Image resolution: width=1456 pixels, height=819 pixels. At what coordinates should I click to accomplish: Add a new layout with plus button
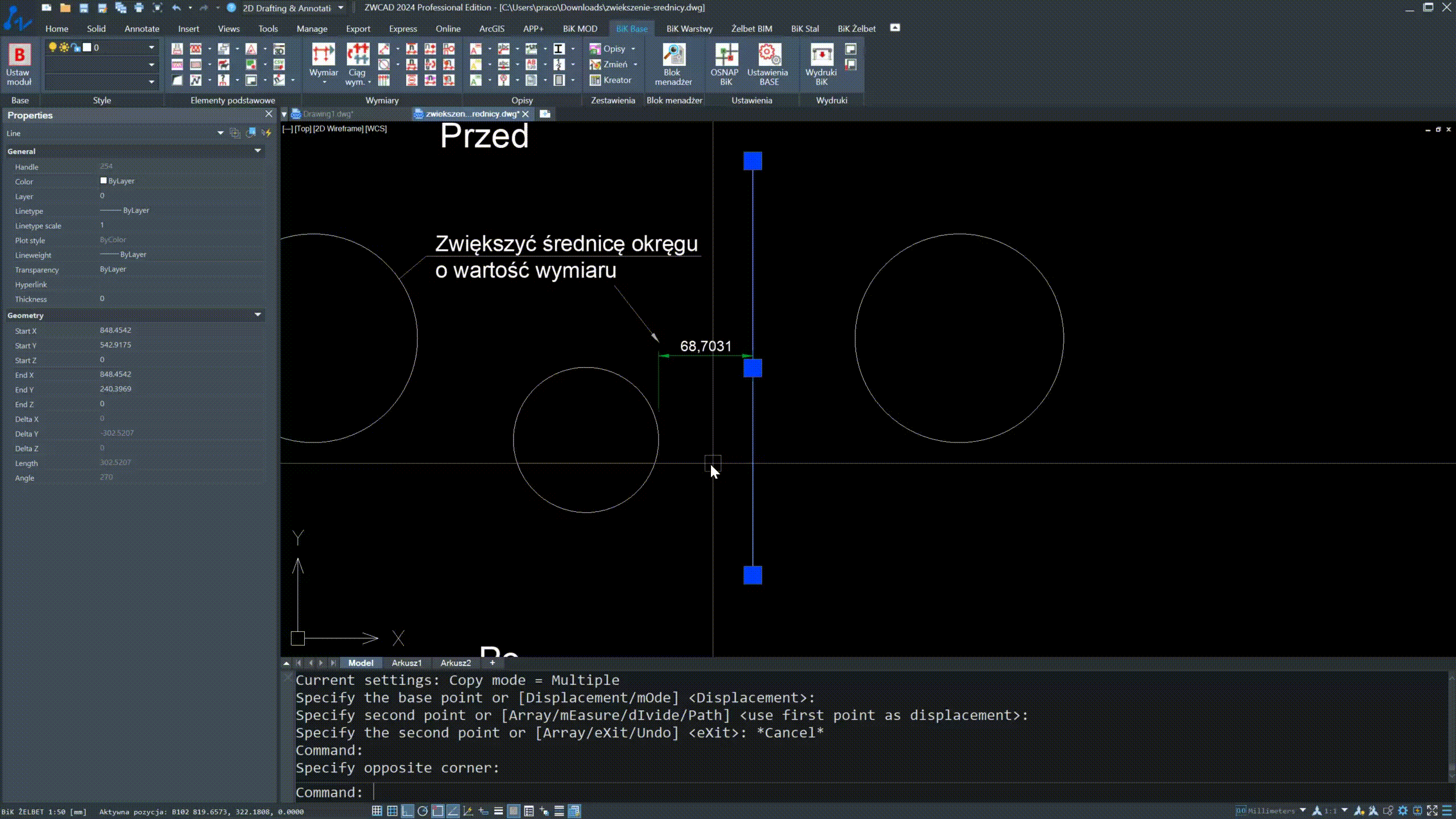(493, 663)
